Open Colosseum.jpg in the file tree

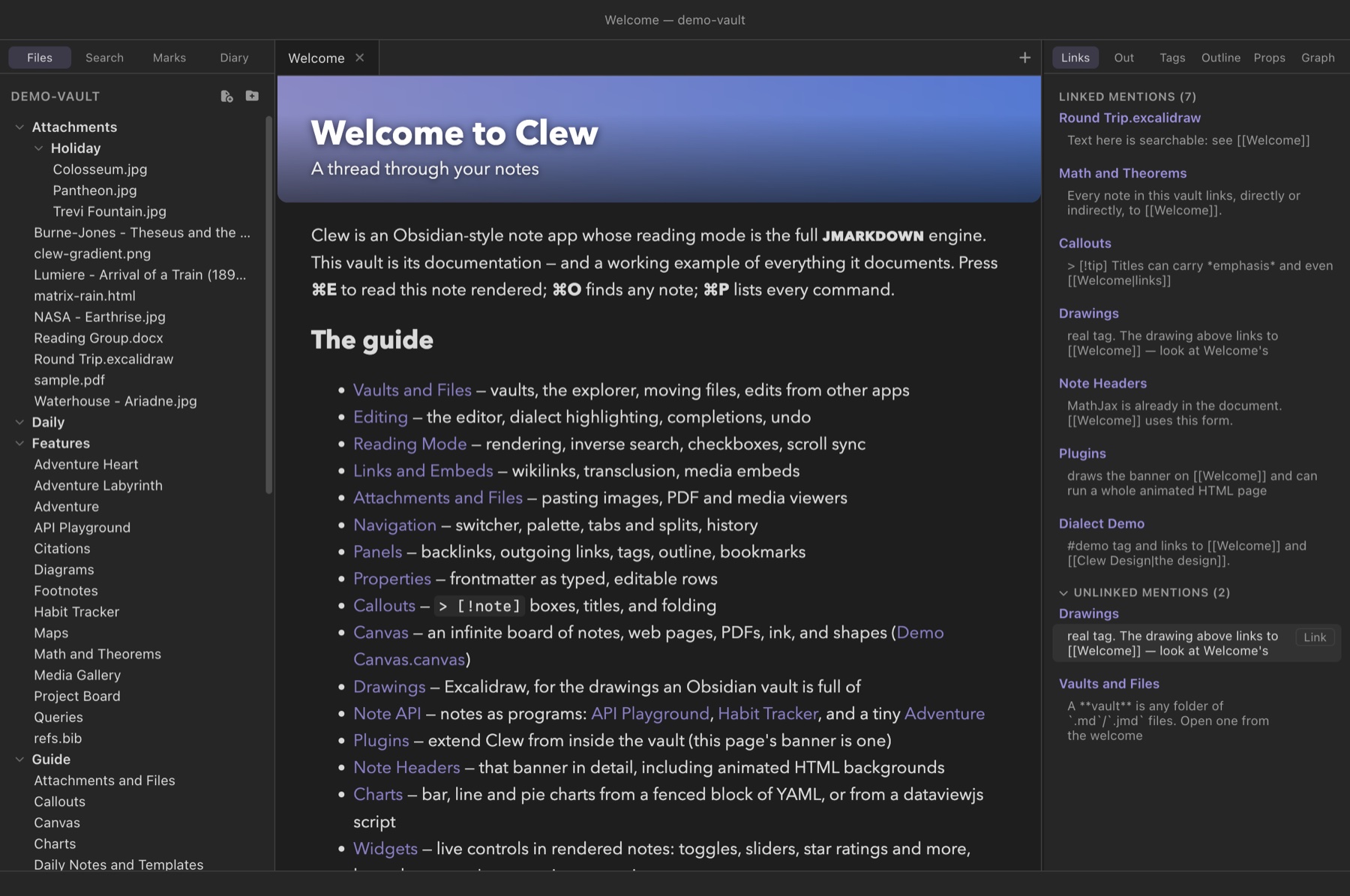(x=100, y=169)
